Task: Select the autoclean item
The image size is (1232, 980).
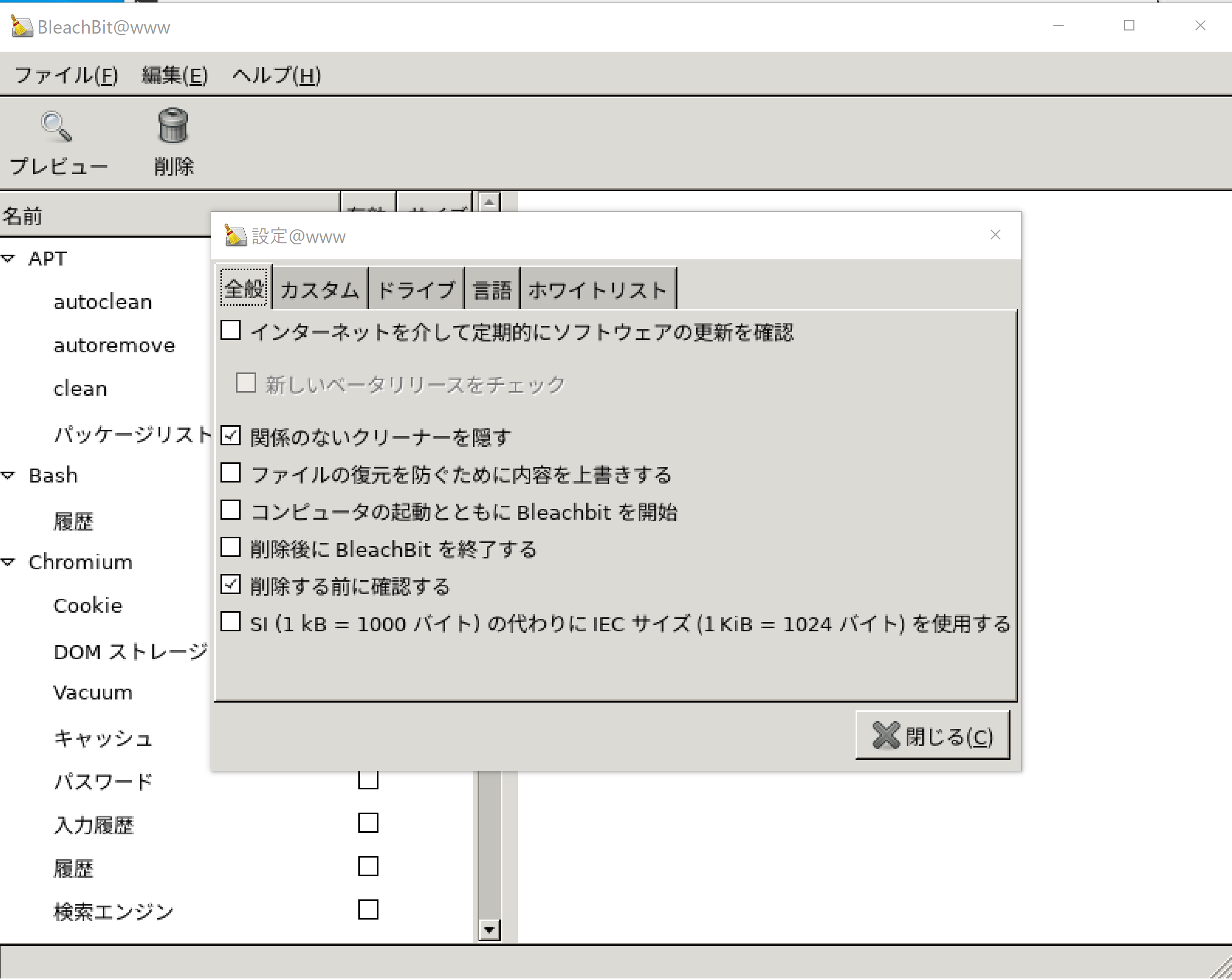Action: tap(103, 301)
